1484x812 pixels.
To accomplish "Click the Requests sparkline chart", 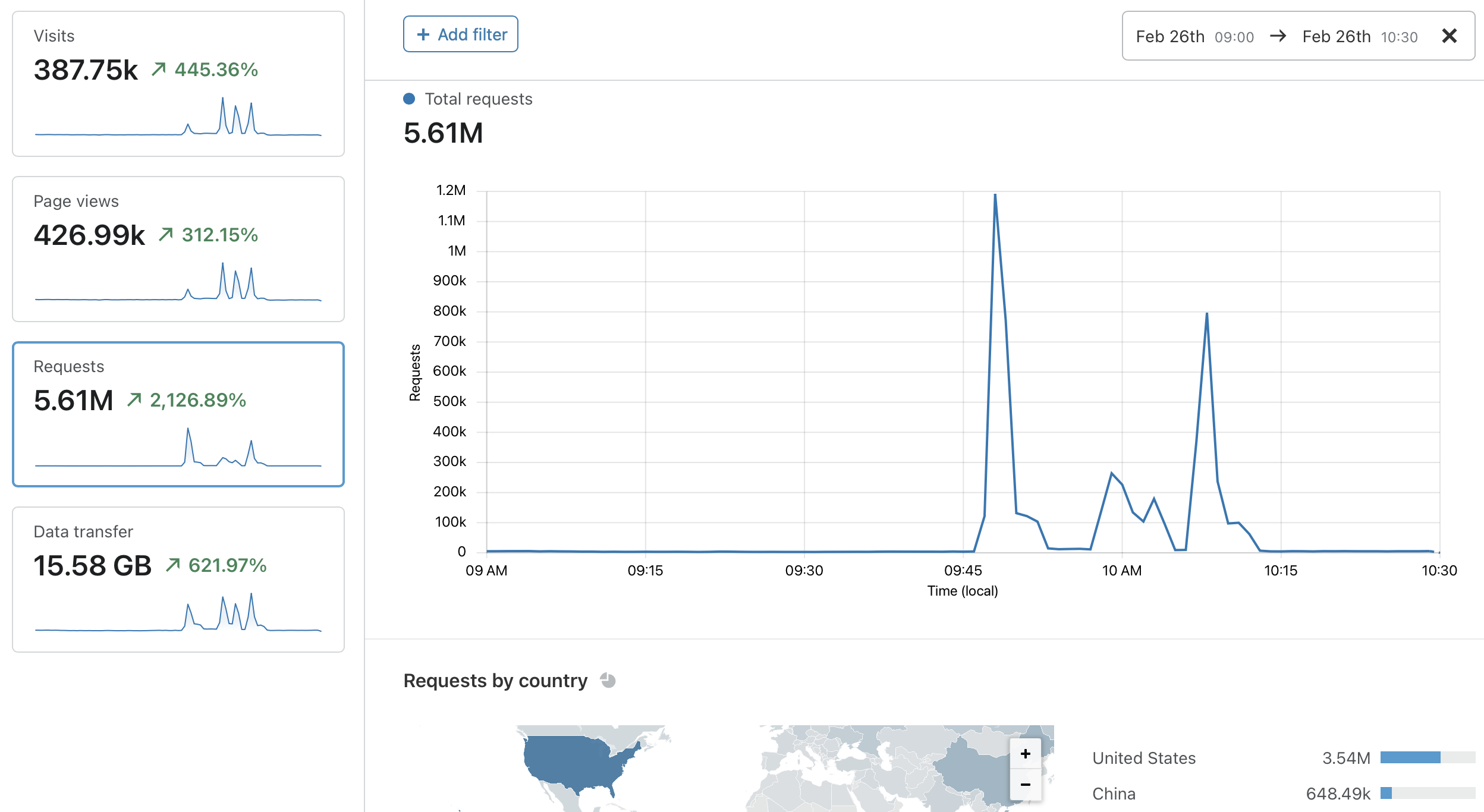I will coord(178,447).
